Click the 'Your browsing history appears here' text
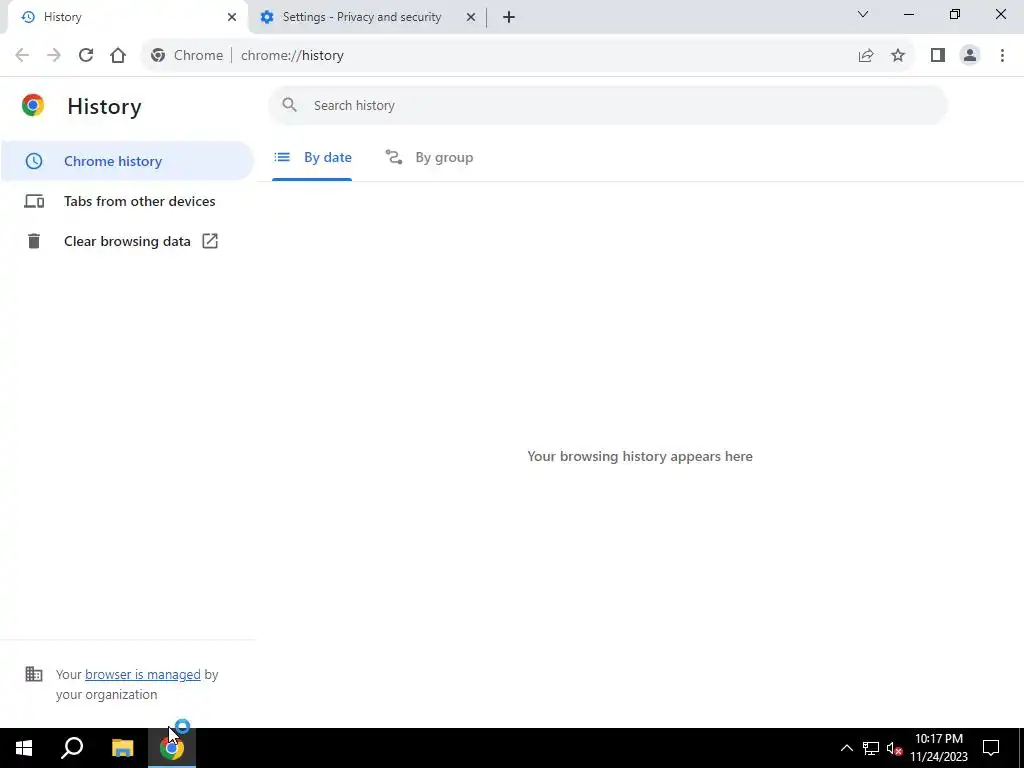 (640, 456)
